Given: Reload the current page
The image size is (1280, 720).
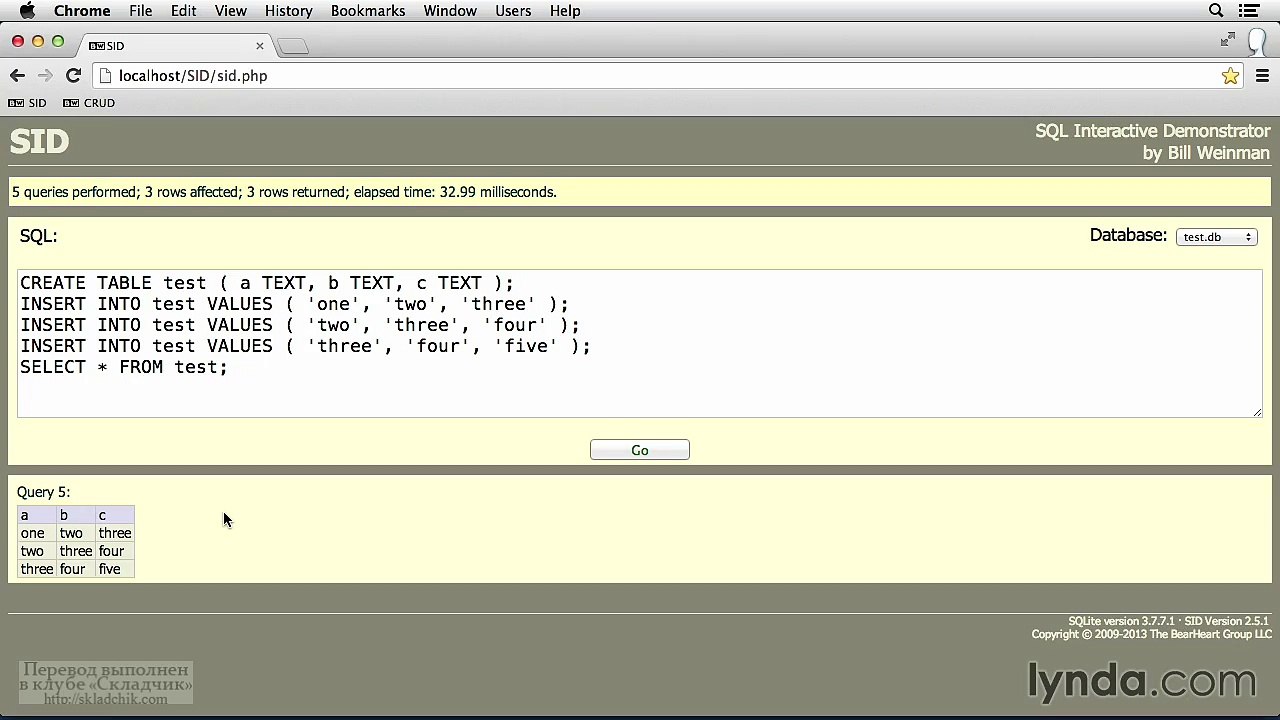Looking at the screenshot, I should click(x=73, y=76).
